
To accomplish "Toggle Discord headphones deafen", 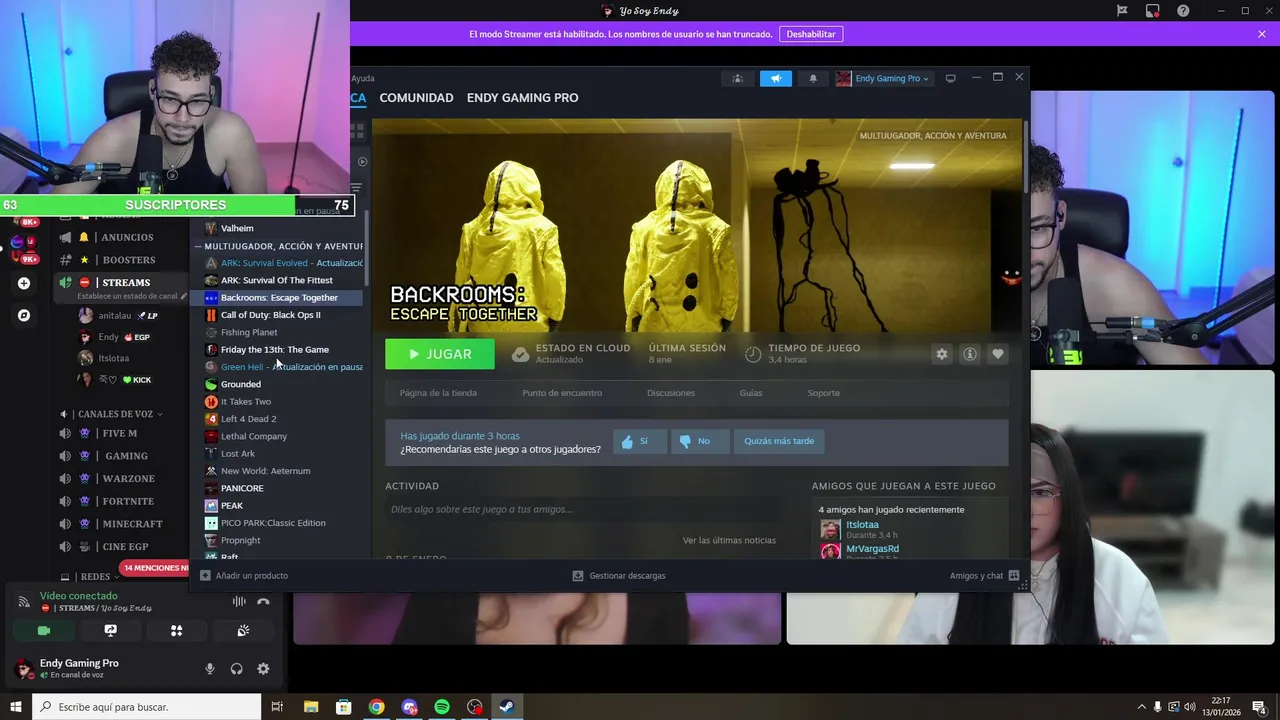I will 237,669.
